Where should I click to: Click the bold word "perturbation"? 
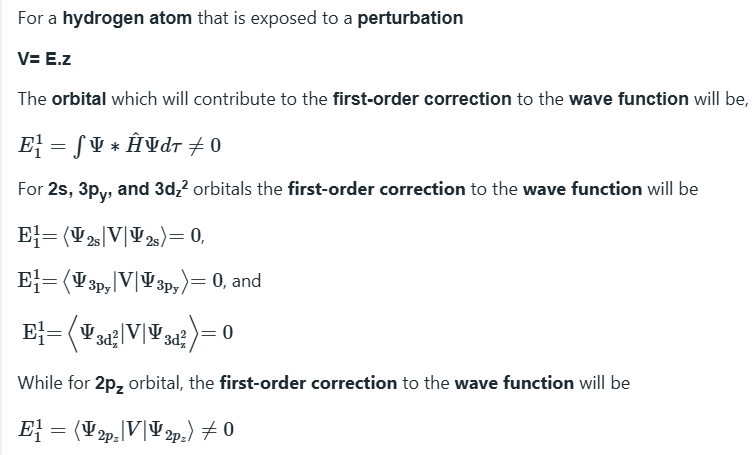409,18
